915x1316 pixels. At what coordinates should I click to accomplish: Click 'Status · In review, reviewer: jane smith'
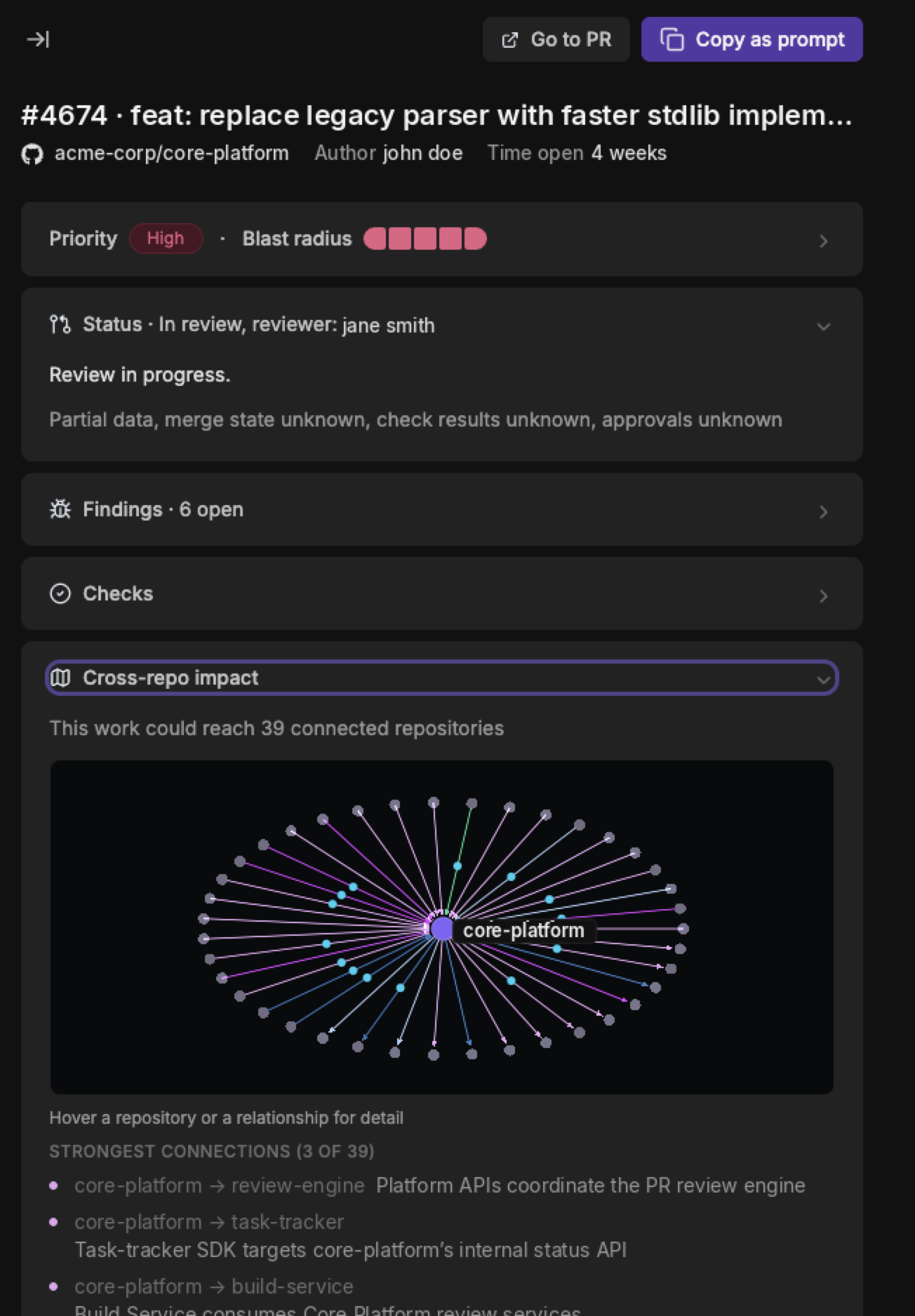(259, 325)
